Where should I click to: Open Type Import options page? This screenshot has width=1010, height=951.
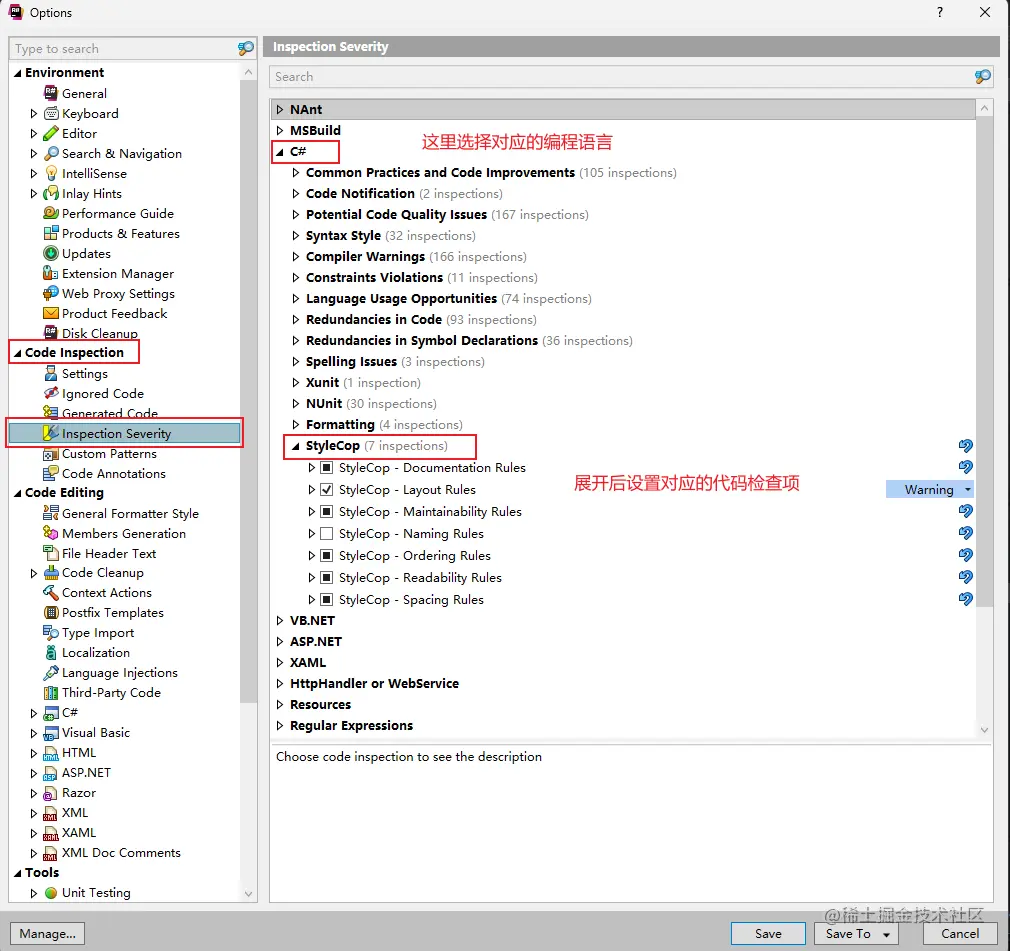[98, 633]
